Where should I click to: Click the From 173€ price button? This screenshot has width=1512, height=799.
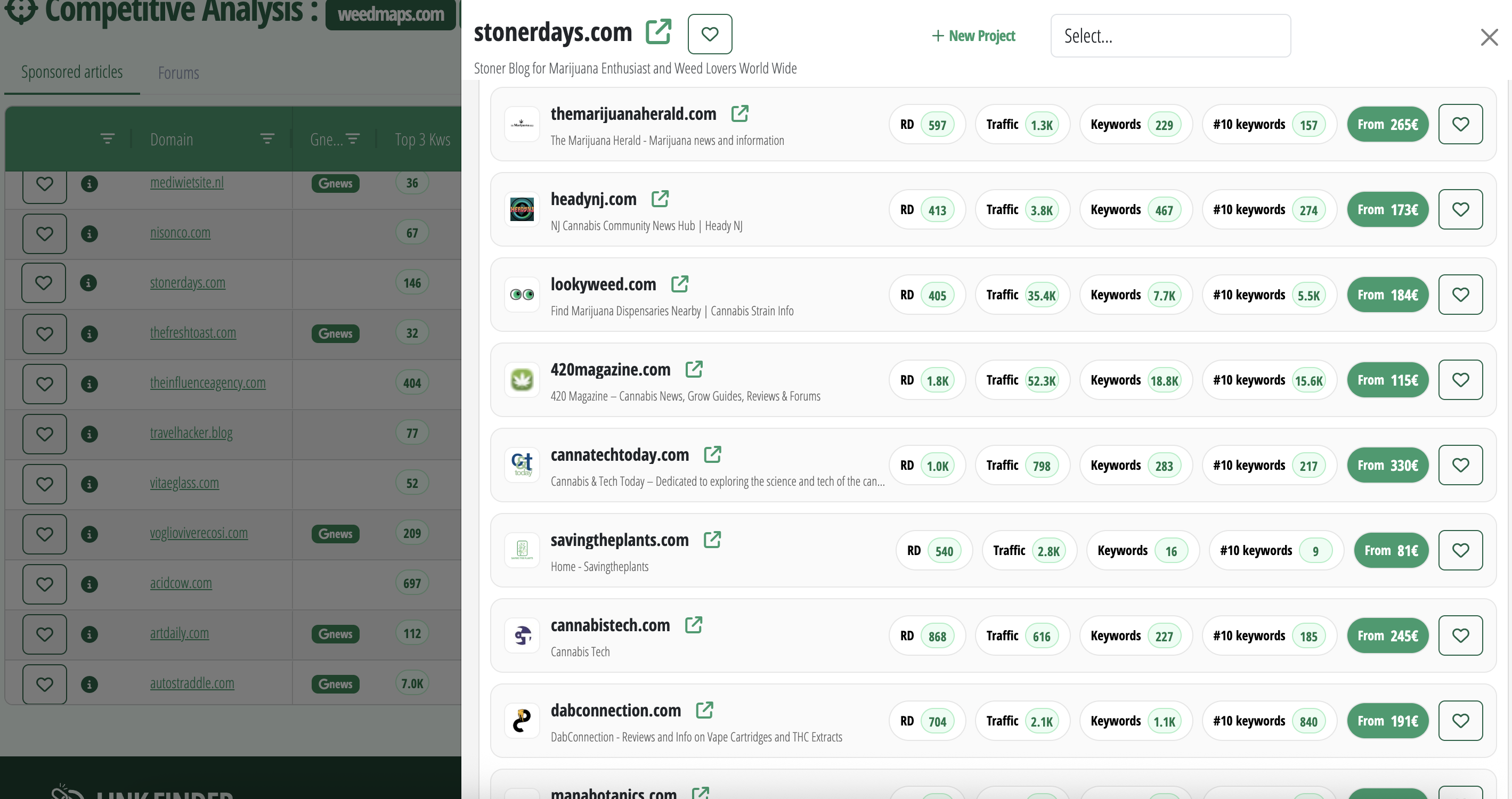click(x=1387, y=209)
